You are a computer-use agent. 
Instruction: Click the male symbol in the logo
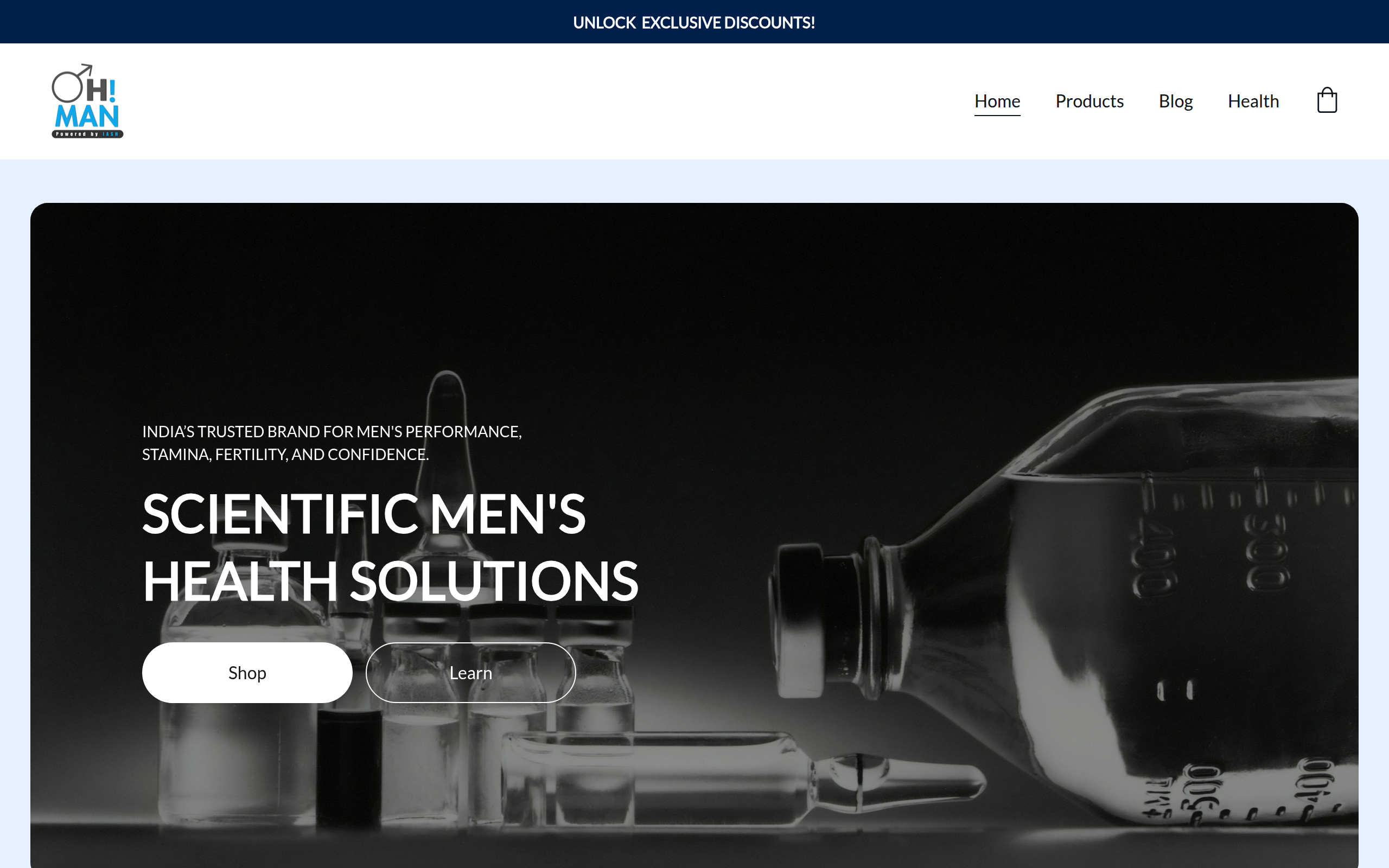[71, 83]
